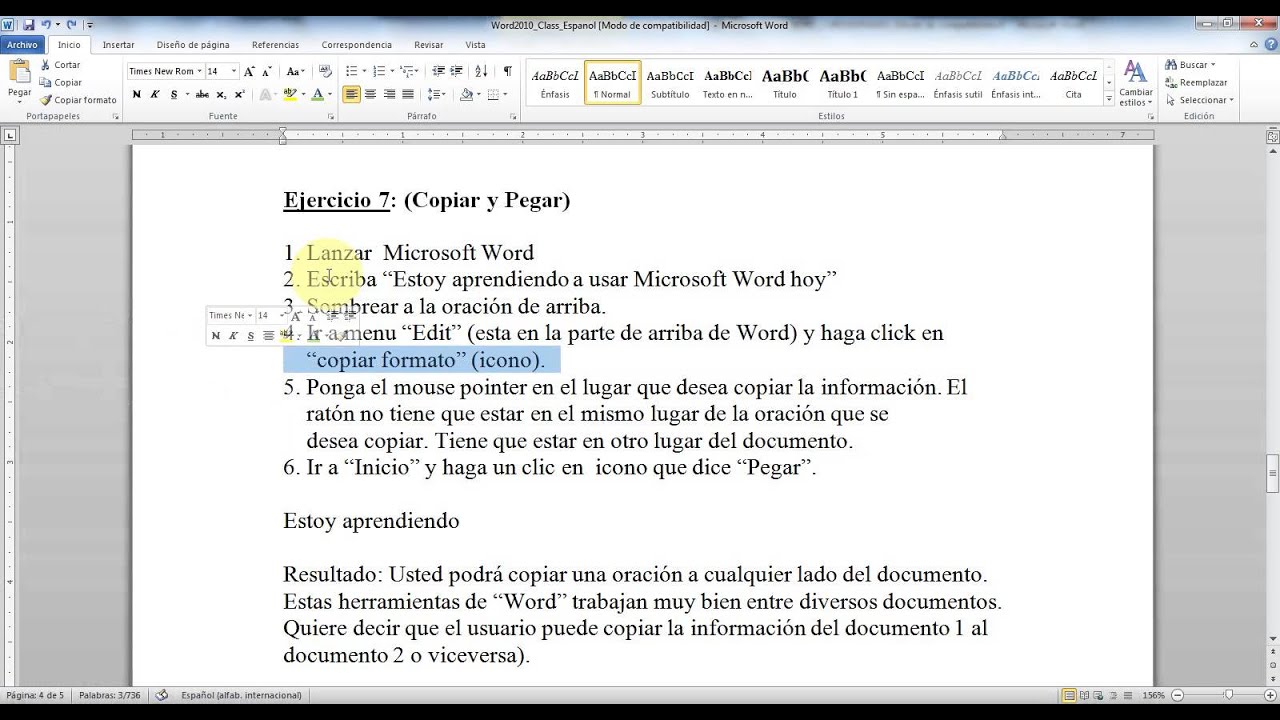
Task: Switch to the Vista tab
Action: click(x=475, y=45)
